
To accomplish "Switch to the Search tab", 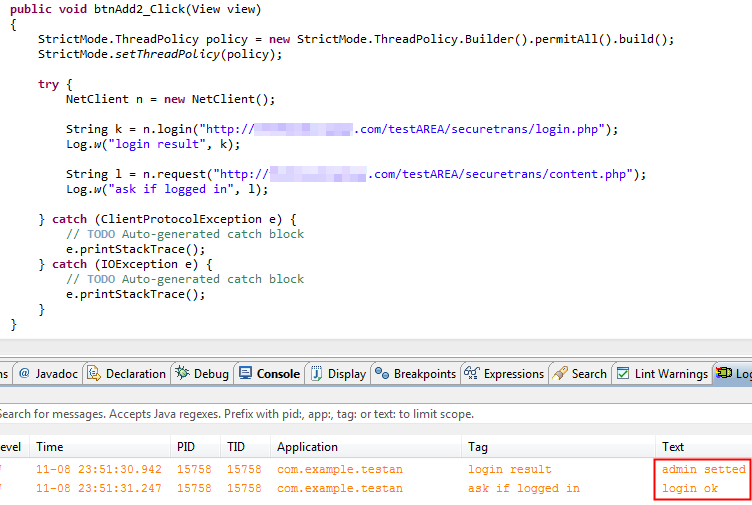I will pos(580,374).
